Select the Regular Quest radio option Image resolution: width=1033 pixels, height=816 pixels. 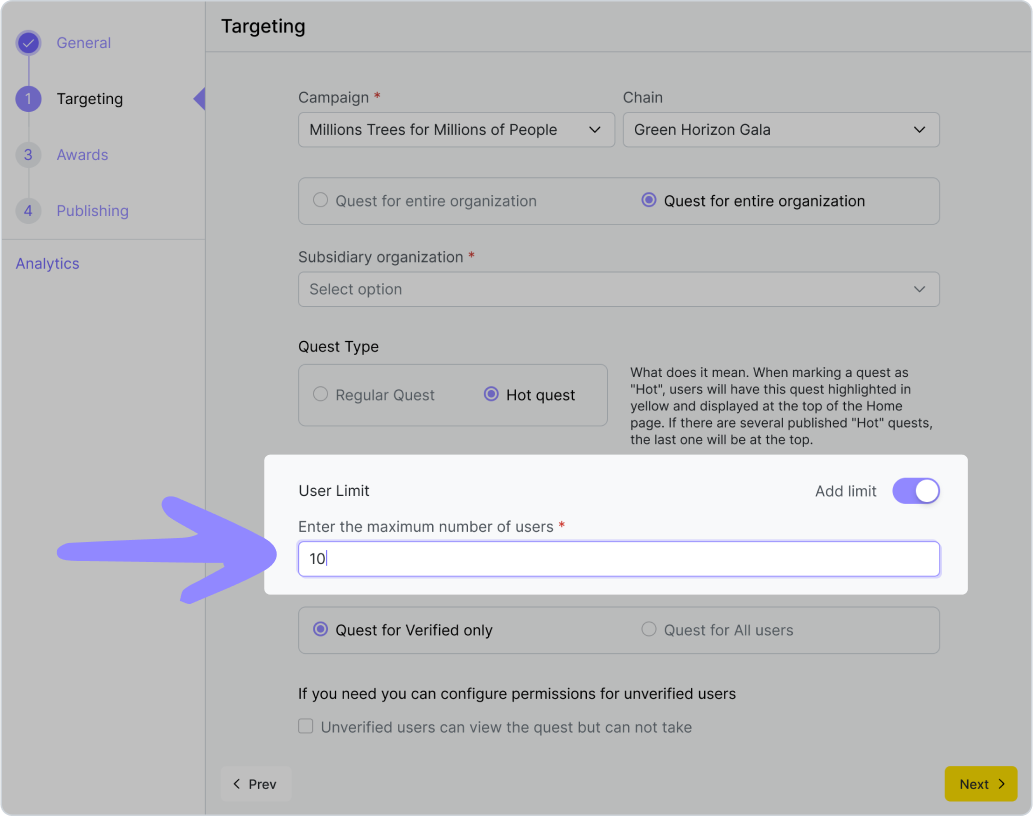coord(321,395)
